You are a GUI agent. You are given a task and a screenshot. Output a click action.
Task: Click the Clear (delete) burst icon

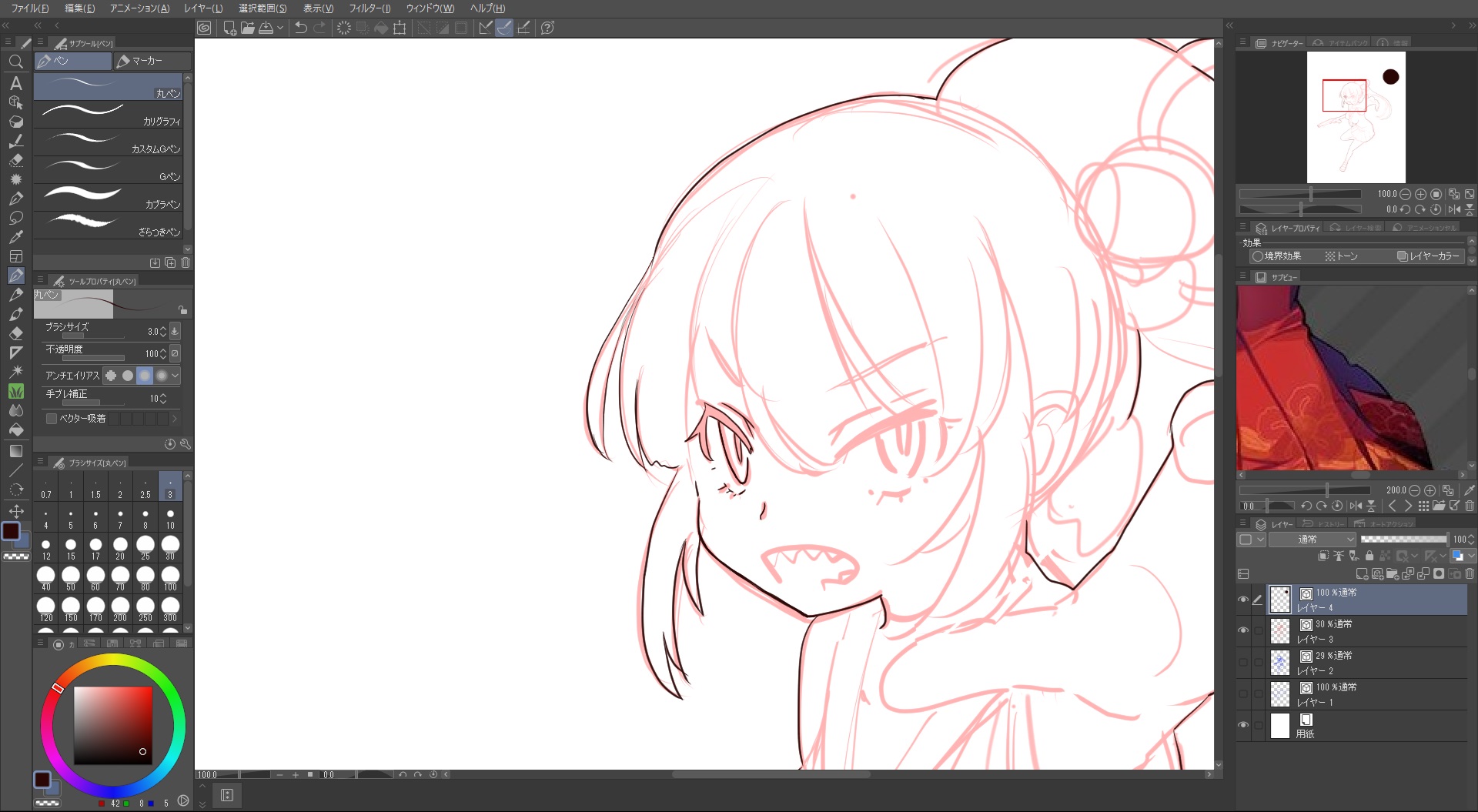tap(344, 28)
